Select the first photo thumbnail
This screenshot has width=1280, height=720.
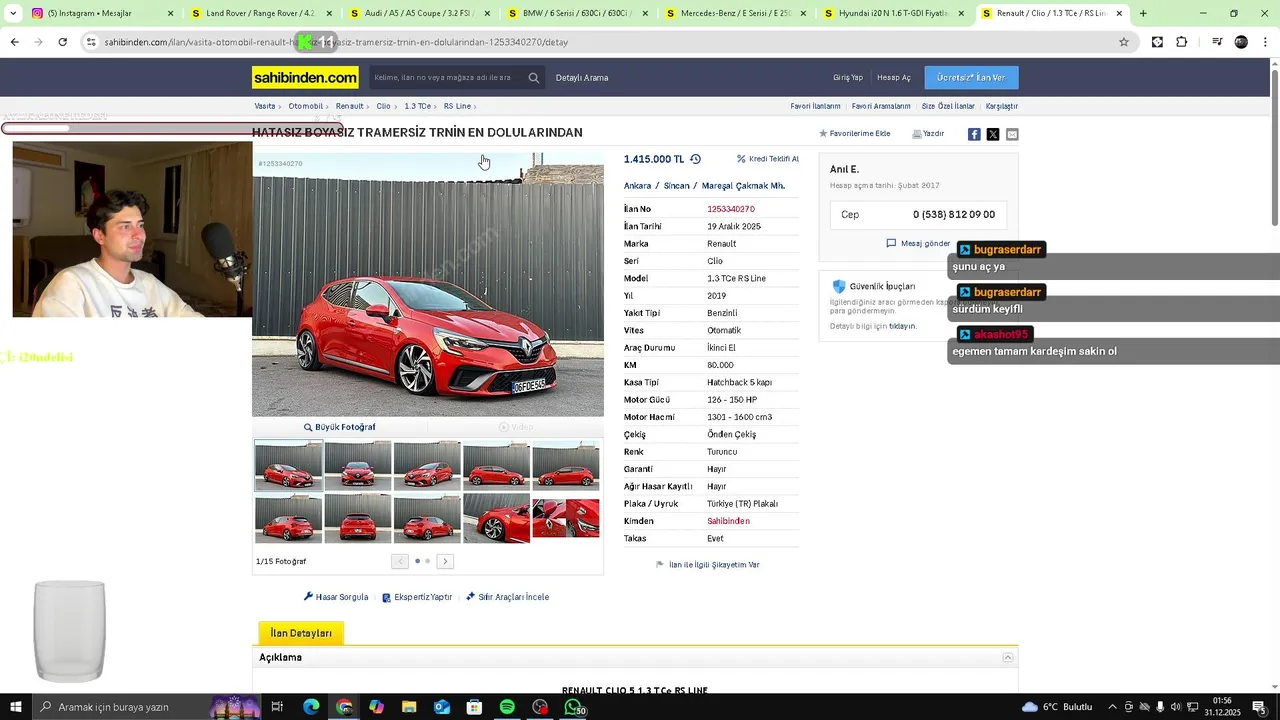(x=289, y=466)
